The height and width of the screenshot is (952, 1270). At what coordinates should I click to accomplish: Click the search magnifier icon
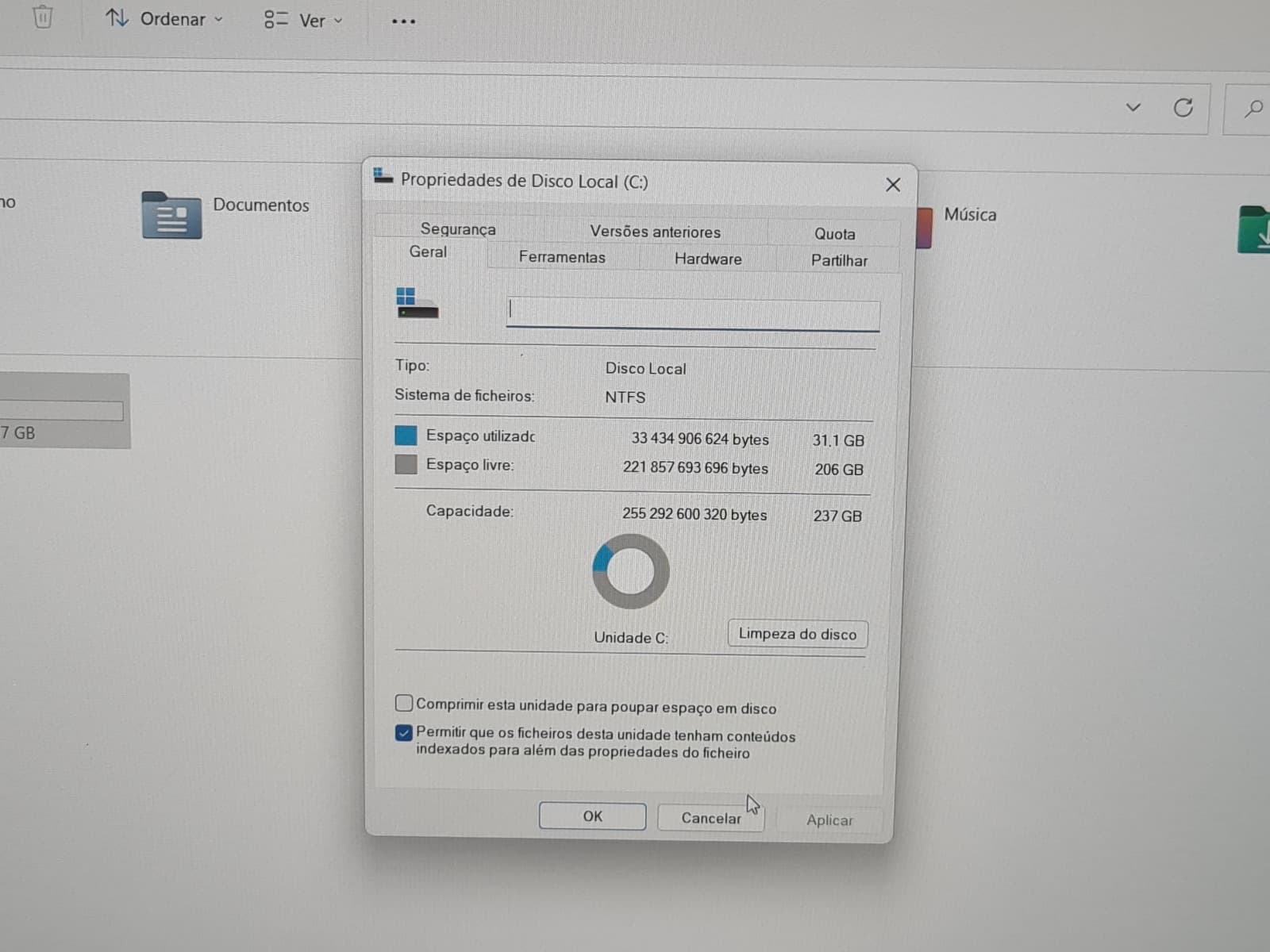[x=1253, y=109]
